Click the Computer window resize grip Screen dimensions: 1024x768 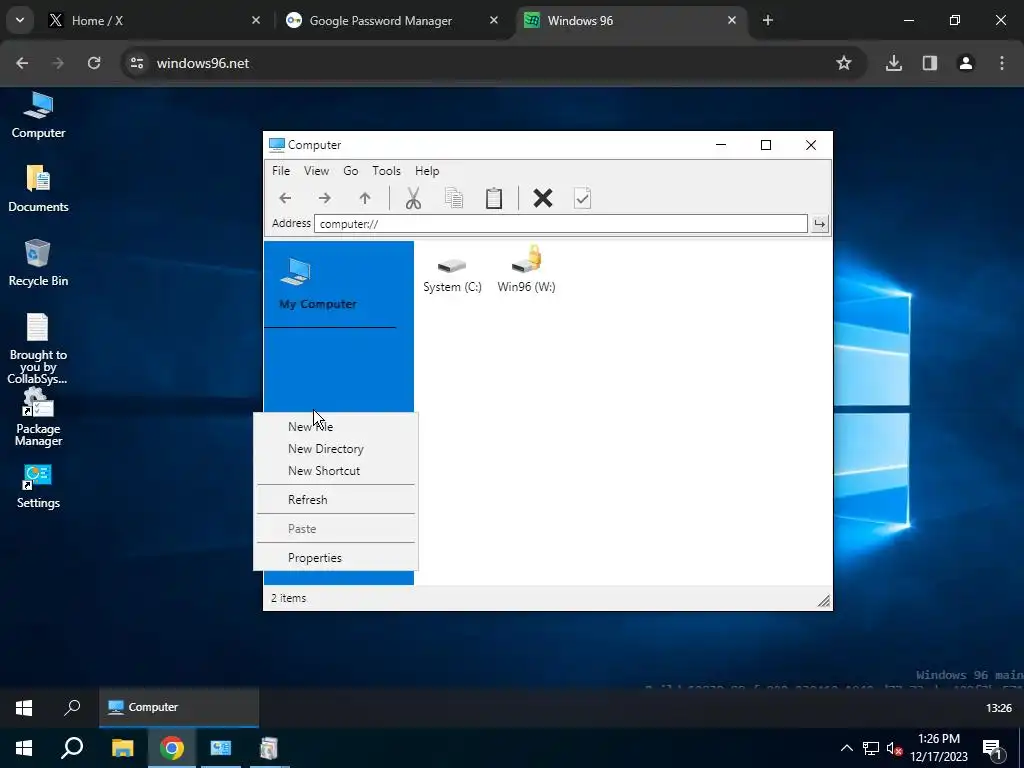[824, 601]
